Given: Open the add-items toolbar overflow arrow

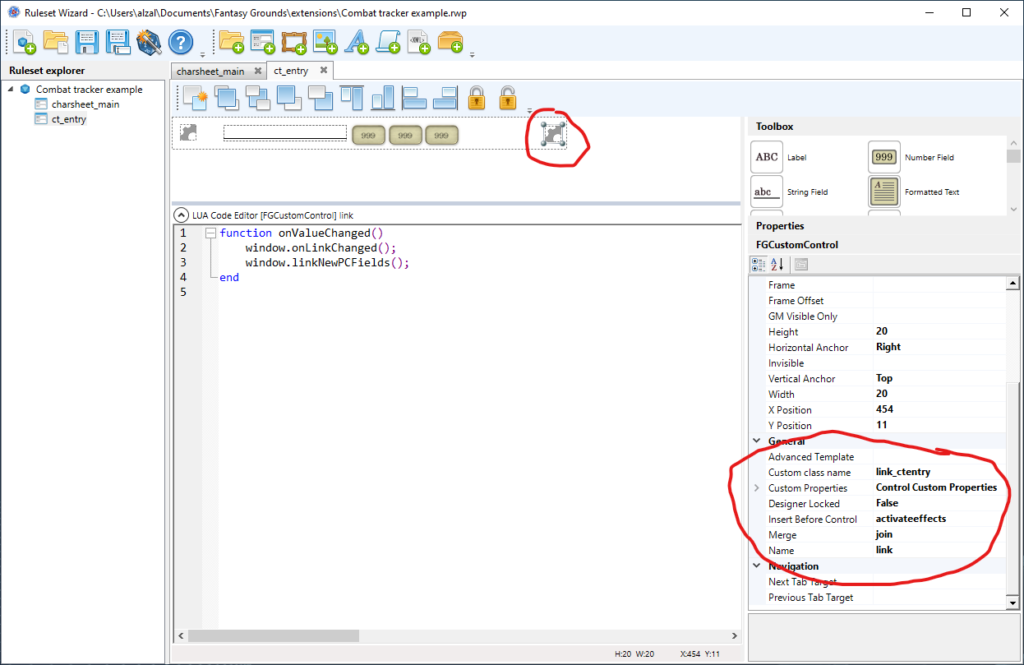Looking at the screenshot, I should coord(472,55).
